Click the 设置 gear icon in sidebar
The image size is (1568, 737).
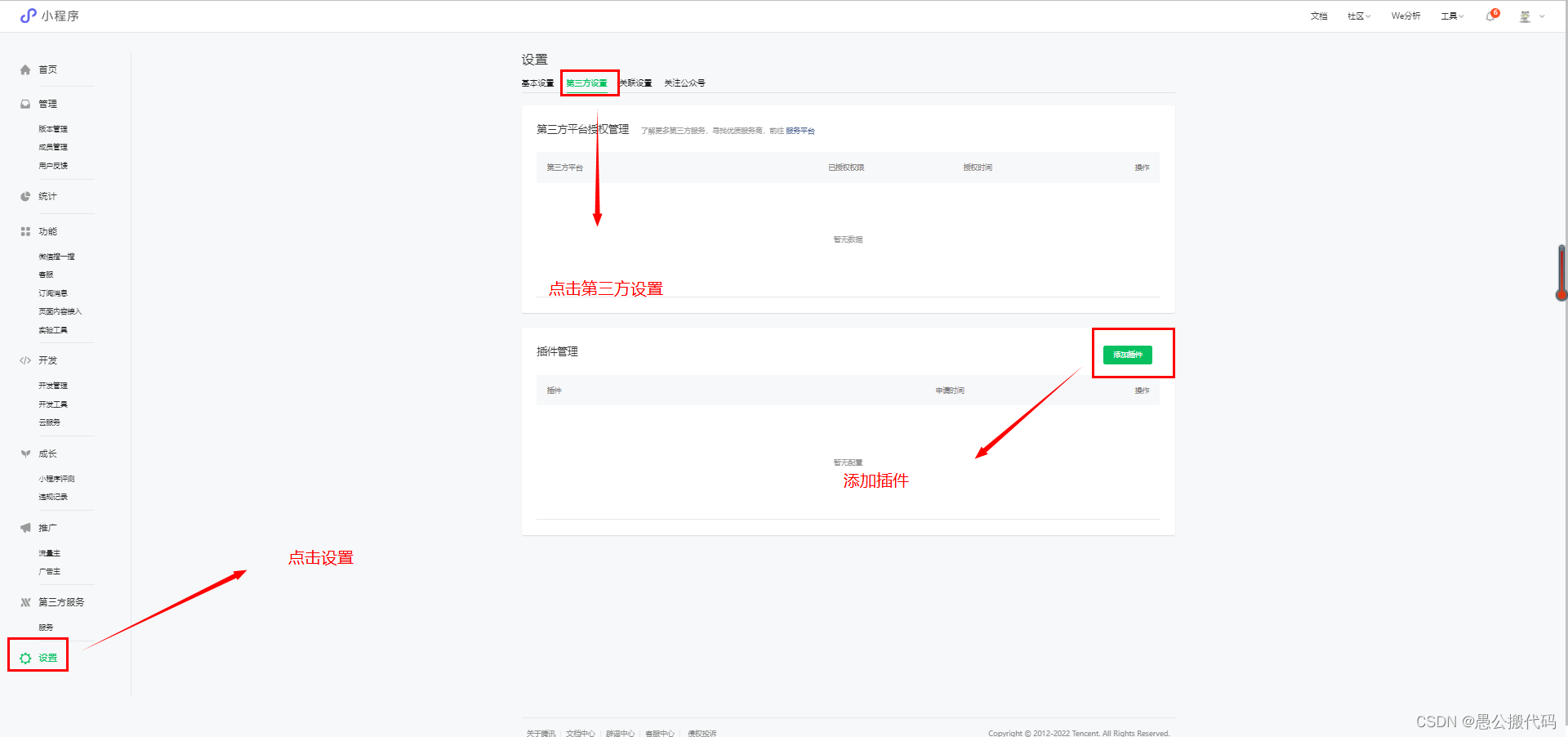coord(25,658)
